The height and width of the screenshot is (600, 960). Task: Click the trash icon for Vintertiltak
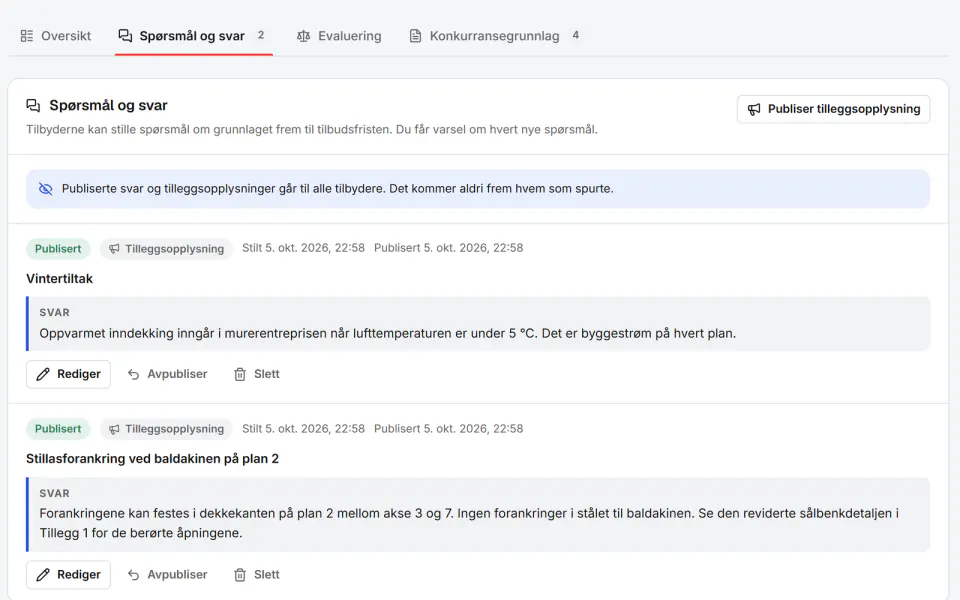tap(240, 374)
